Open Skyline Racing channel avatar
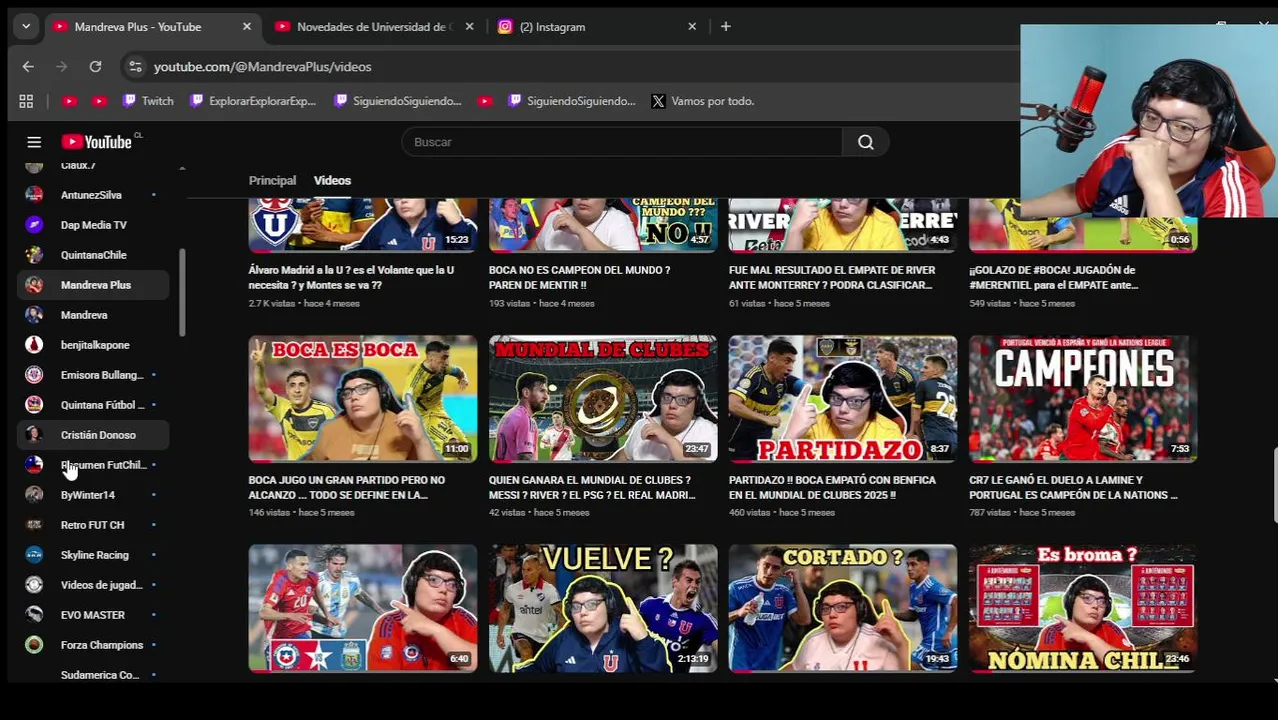This screenshot has width=1278, height=720. 34,555
